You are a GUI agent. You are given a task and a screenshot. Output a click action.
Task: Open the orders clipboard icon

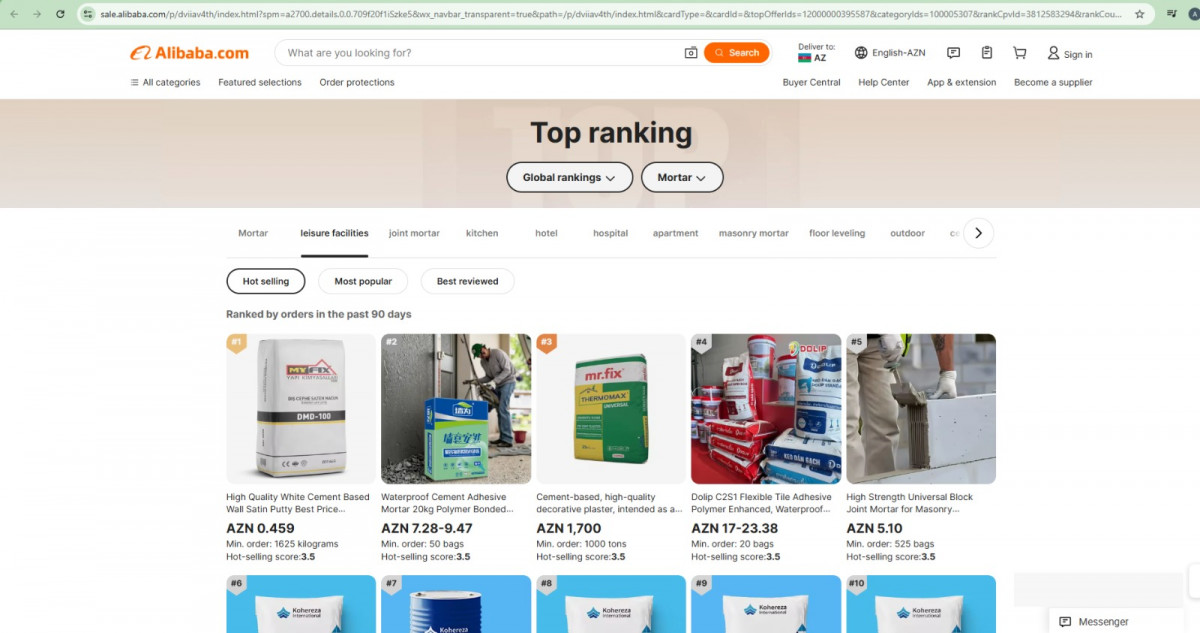tap(986, 53)
